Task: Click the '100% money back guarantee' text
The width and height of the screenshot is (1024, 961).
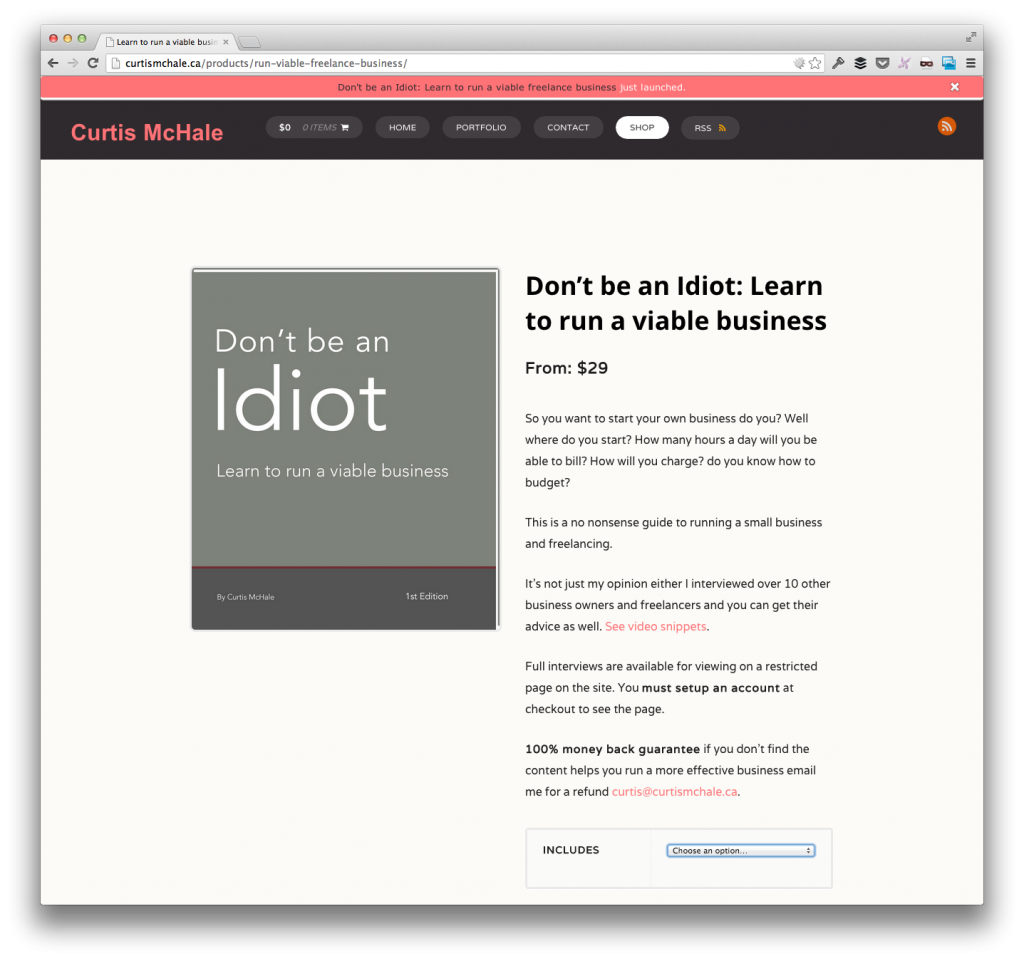Action: pyautogui.click(x=613, y=749)
